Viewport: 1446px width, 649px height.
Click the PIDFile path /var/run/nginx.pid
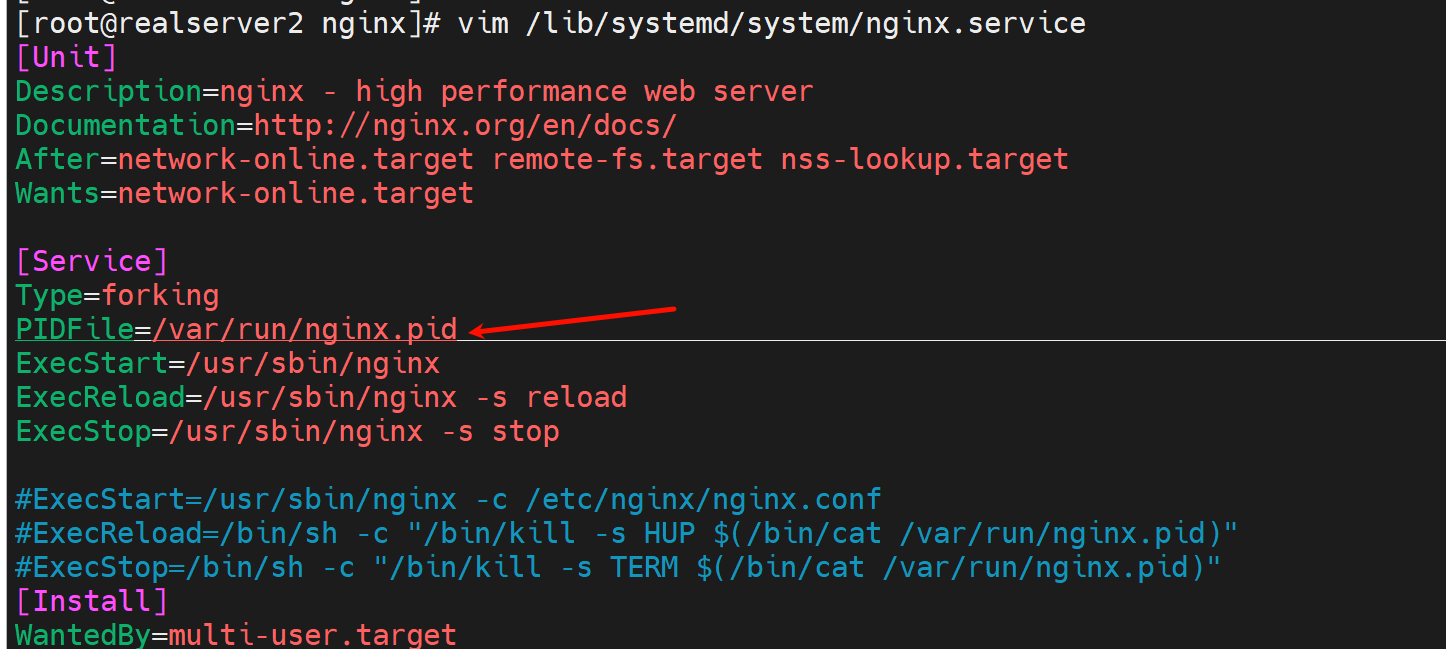304,329
